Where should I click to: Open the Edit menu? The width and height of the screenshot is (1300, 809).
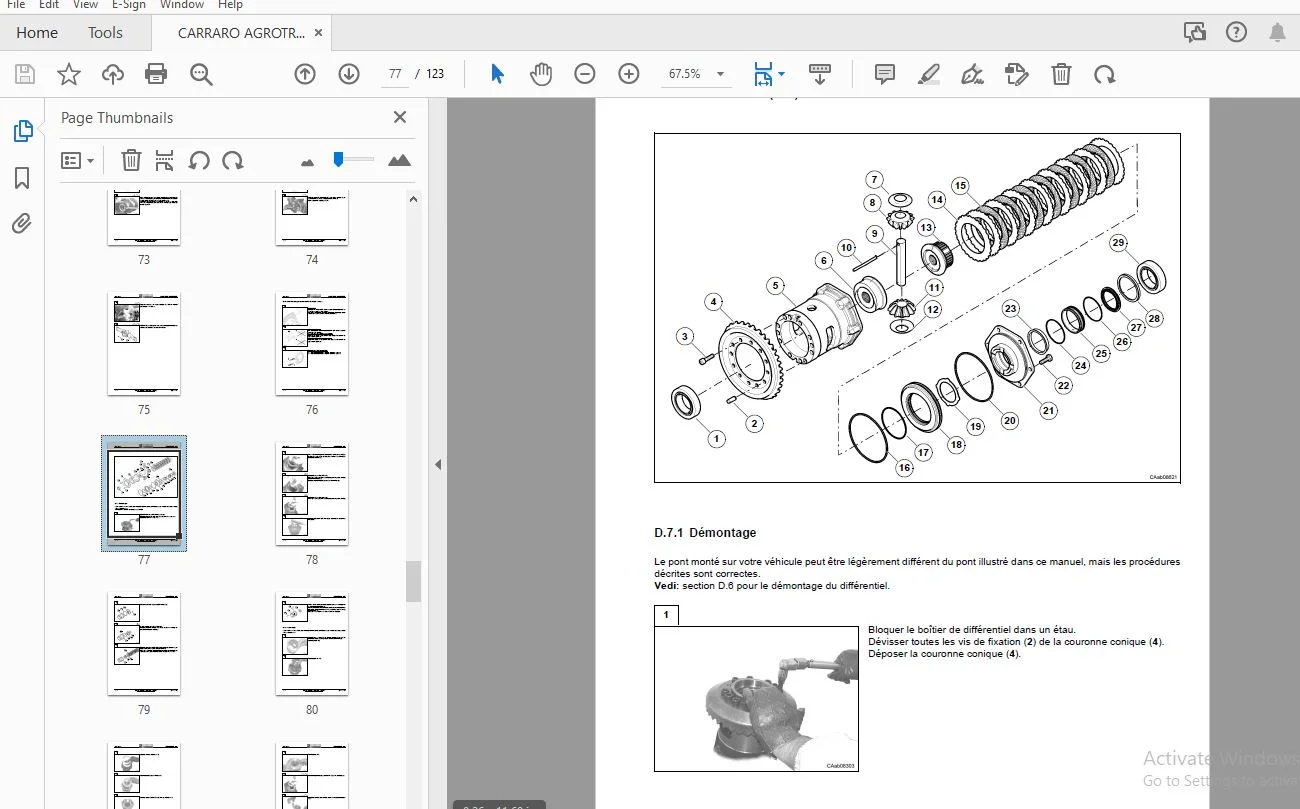49,5
